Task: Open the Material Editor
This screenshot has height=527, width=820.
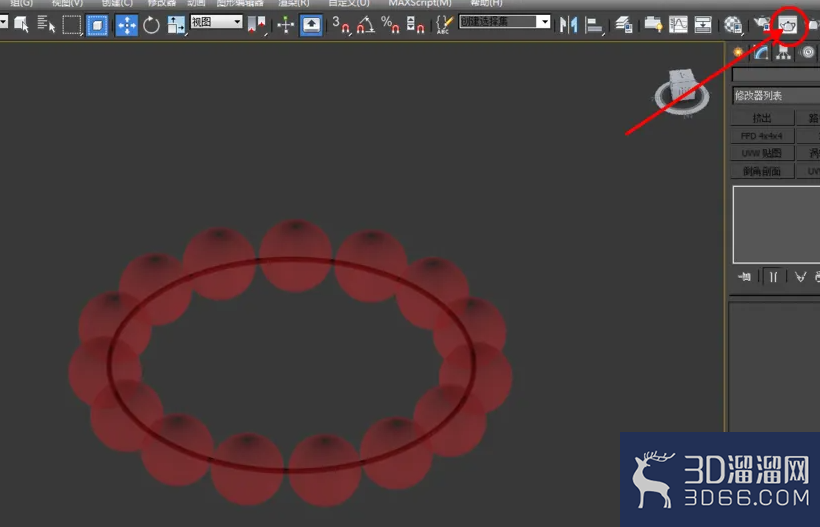Action: (733, 25)
